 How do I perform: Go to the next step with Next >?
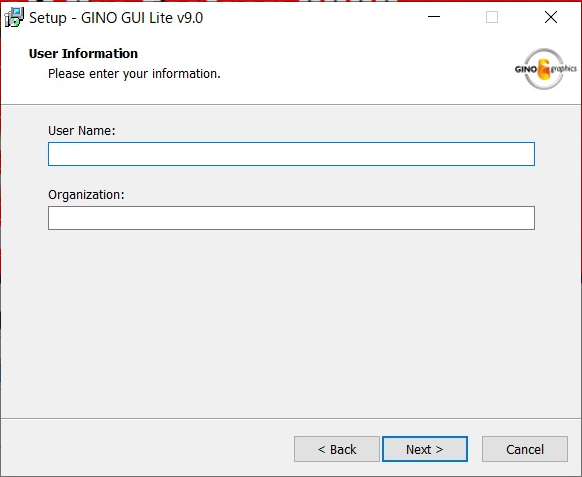point(425,449)
